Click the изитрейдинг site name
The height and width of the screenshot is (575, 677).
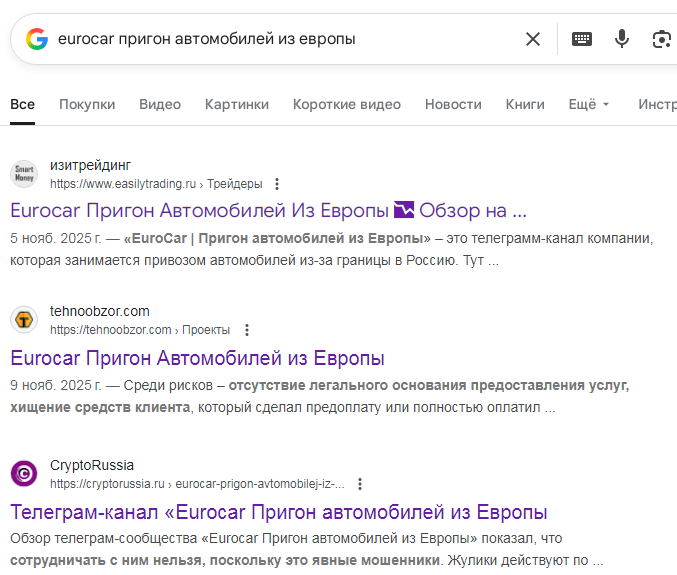[90, 165]
